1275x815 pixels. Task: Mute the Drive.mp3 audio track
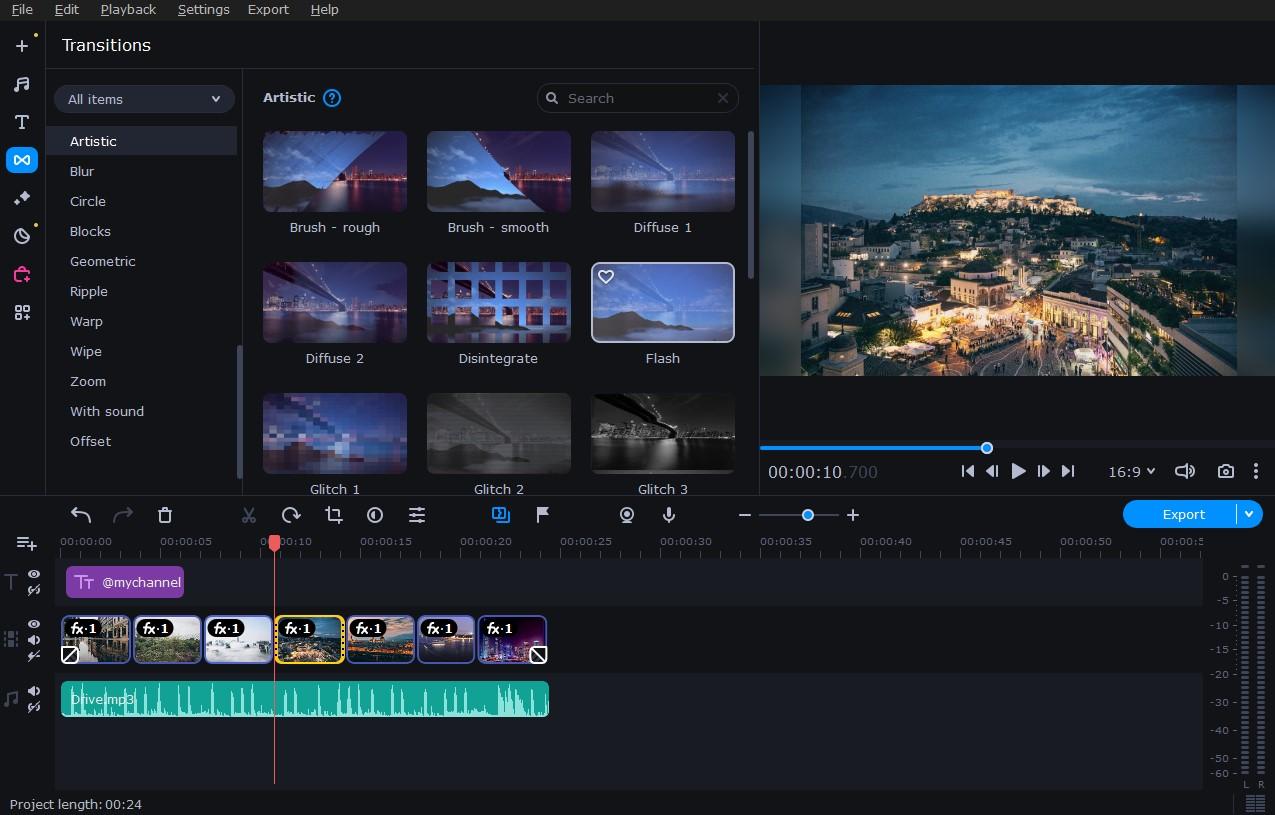pos(34,691)
